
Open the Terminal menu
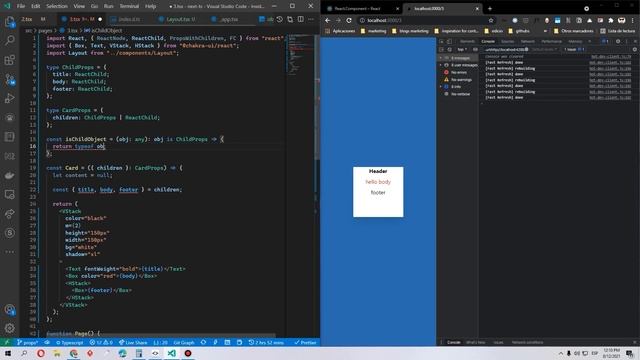click(x=129, y=6)
